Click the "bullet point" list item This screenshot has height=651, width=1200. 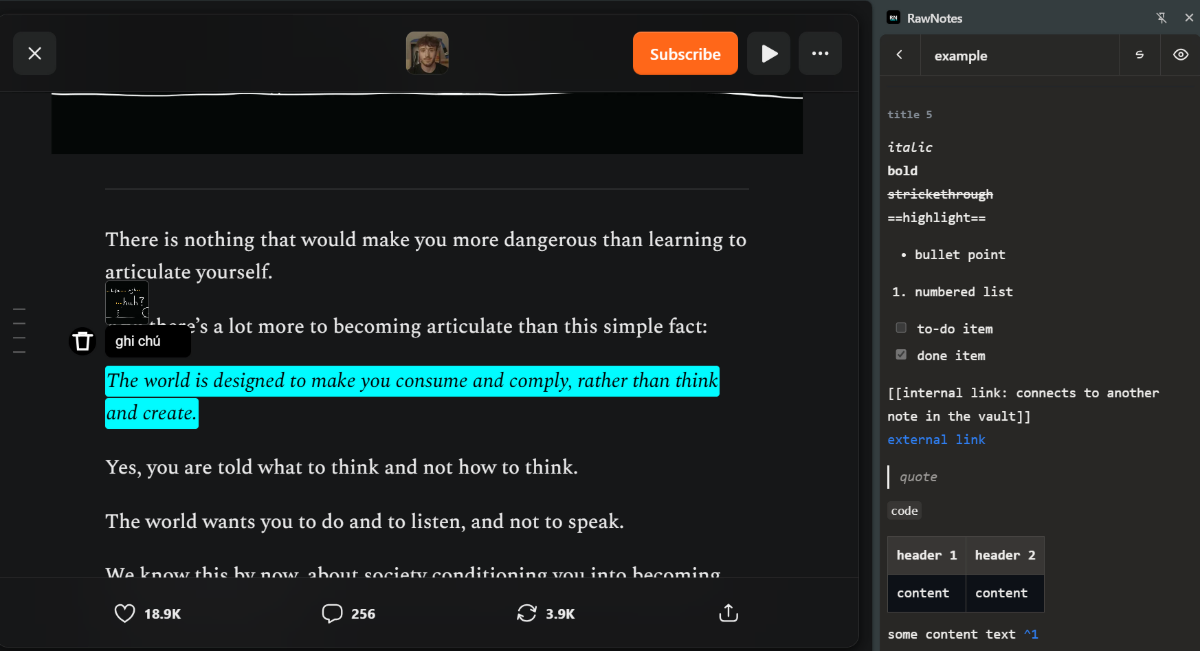click(x=960, y=255)
